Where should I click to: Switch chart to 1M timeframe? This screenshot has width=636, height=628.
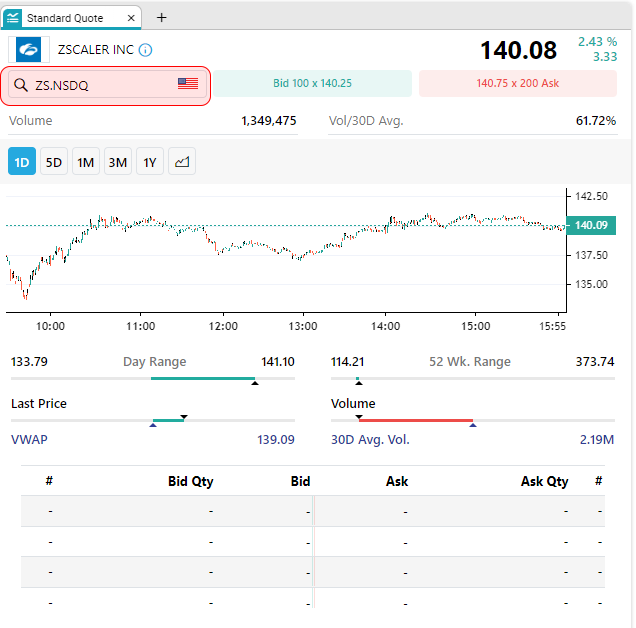(x=86, y=162)
